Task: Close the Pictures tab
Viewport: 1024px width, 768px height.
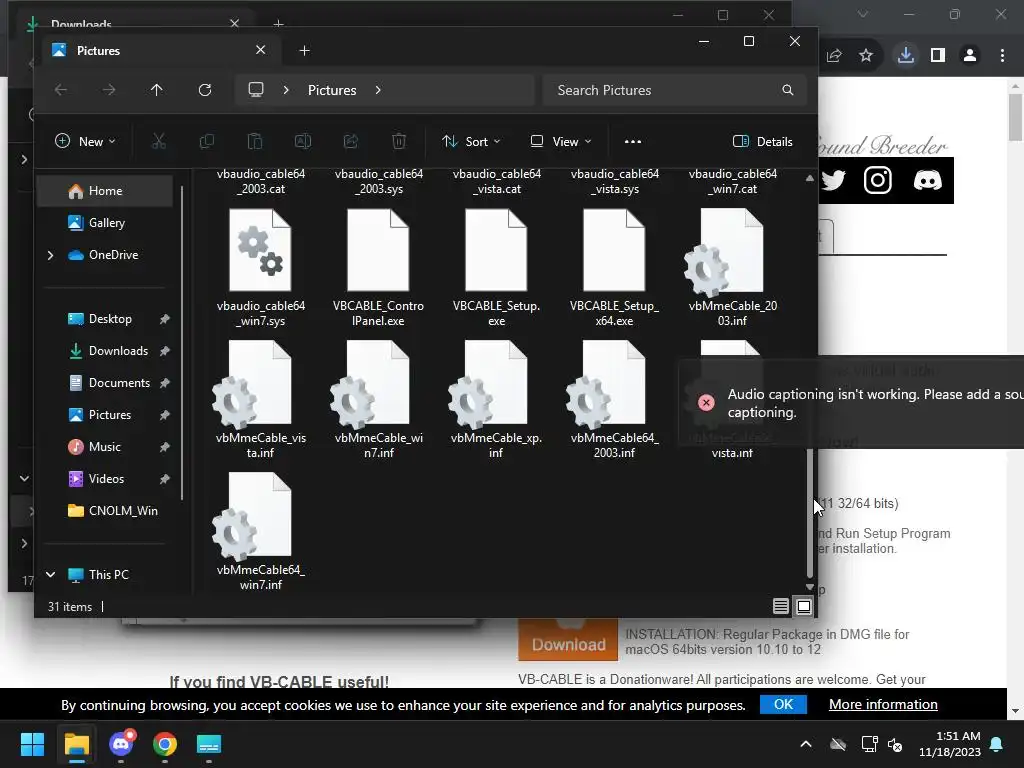Action: pos(261,50)
